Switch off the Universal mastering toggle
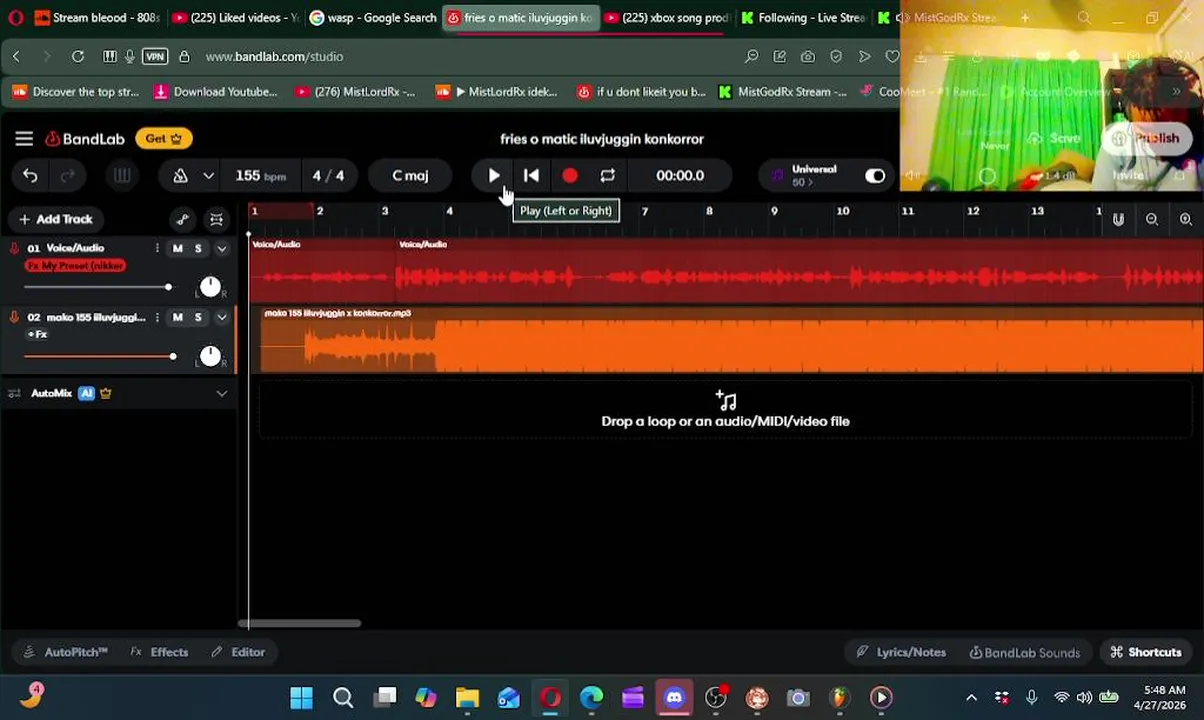1204x720 pixels. click(875, 176)
